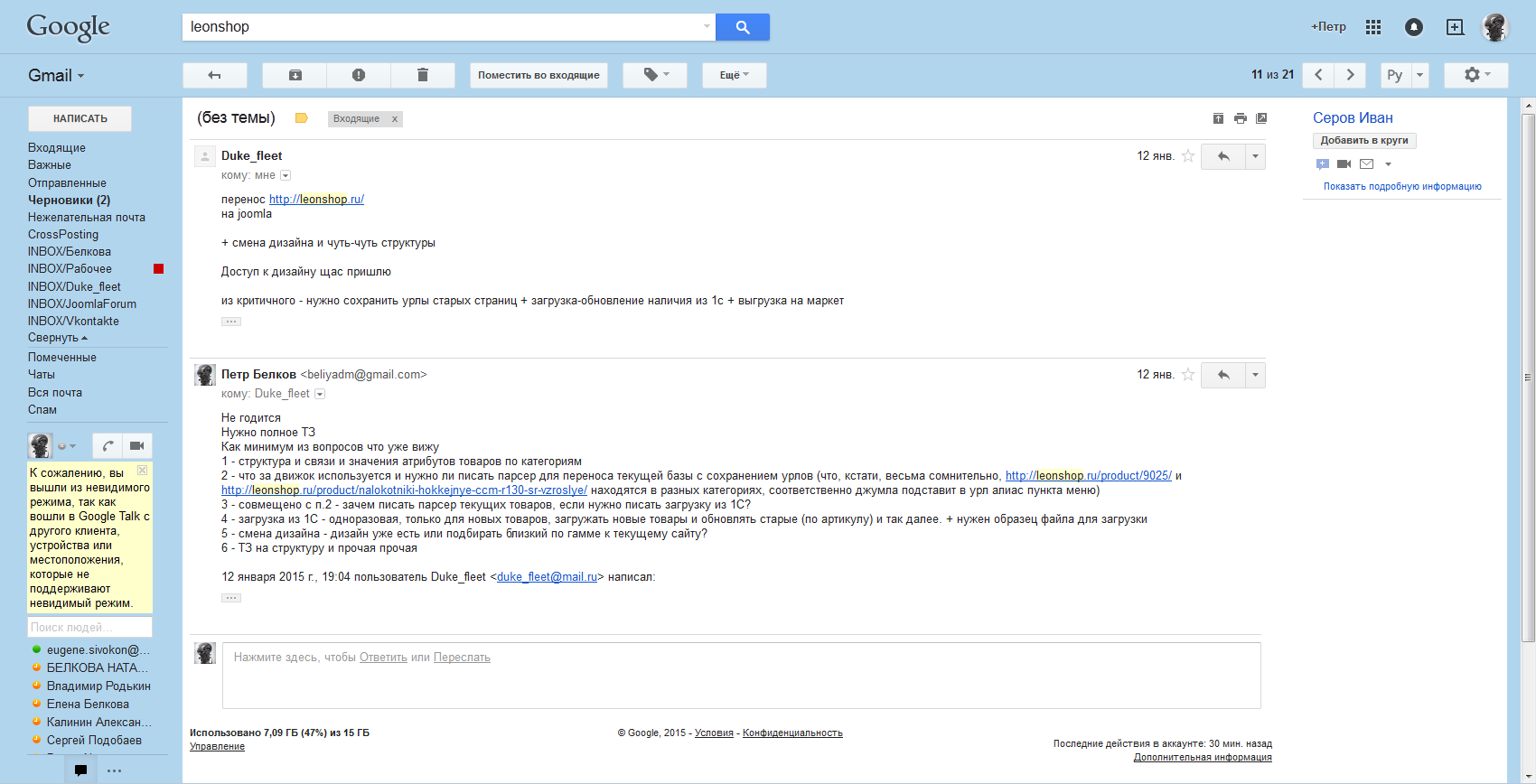The width and height of the screenshot is (1536, 784).
Task: Archive this conversation
Action: click(x=295, y=75)
